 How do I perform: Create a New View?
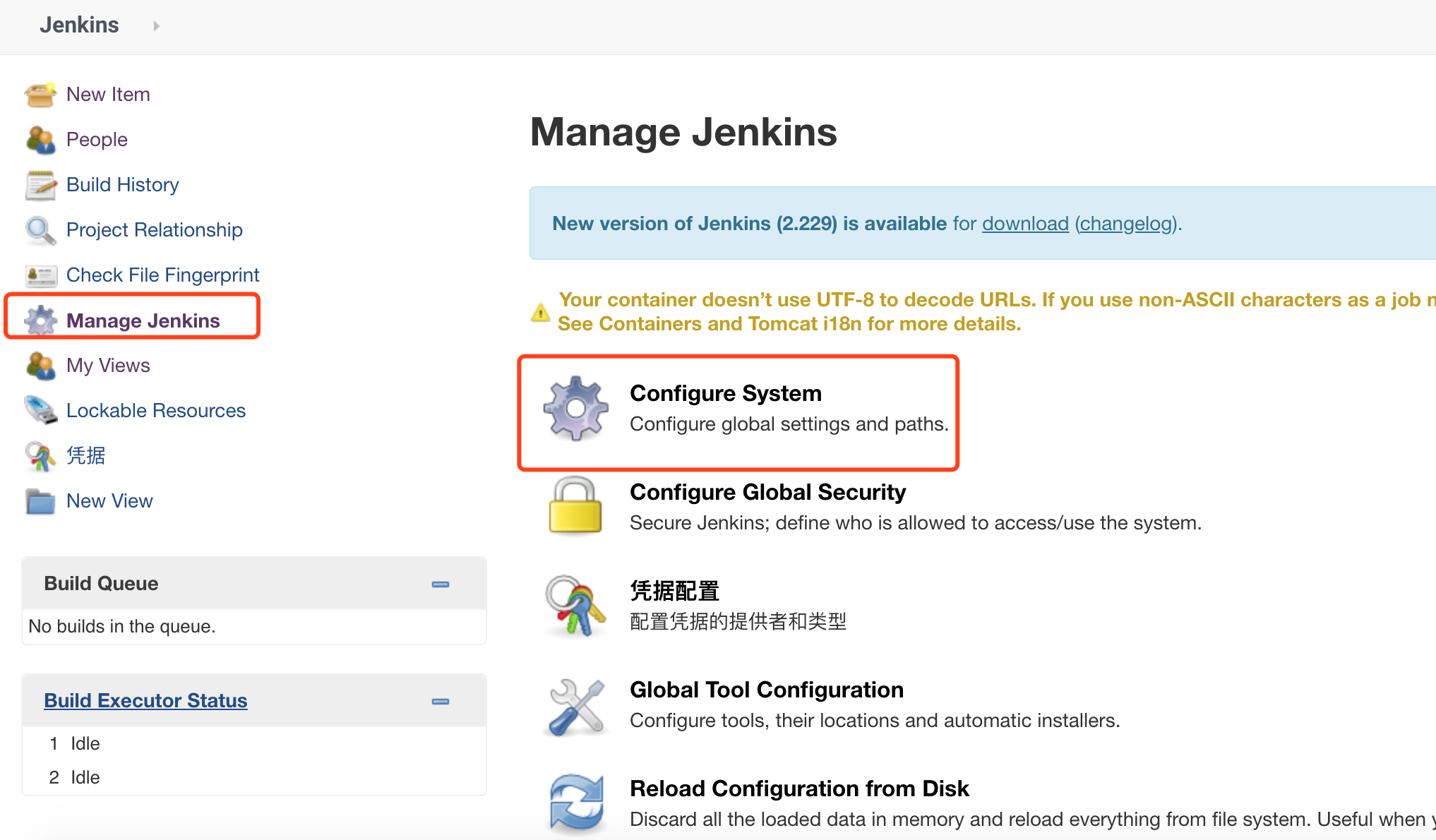point(109,501)
